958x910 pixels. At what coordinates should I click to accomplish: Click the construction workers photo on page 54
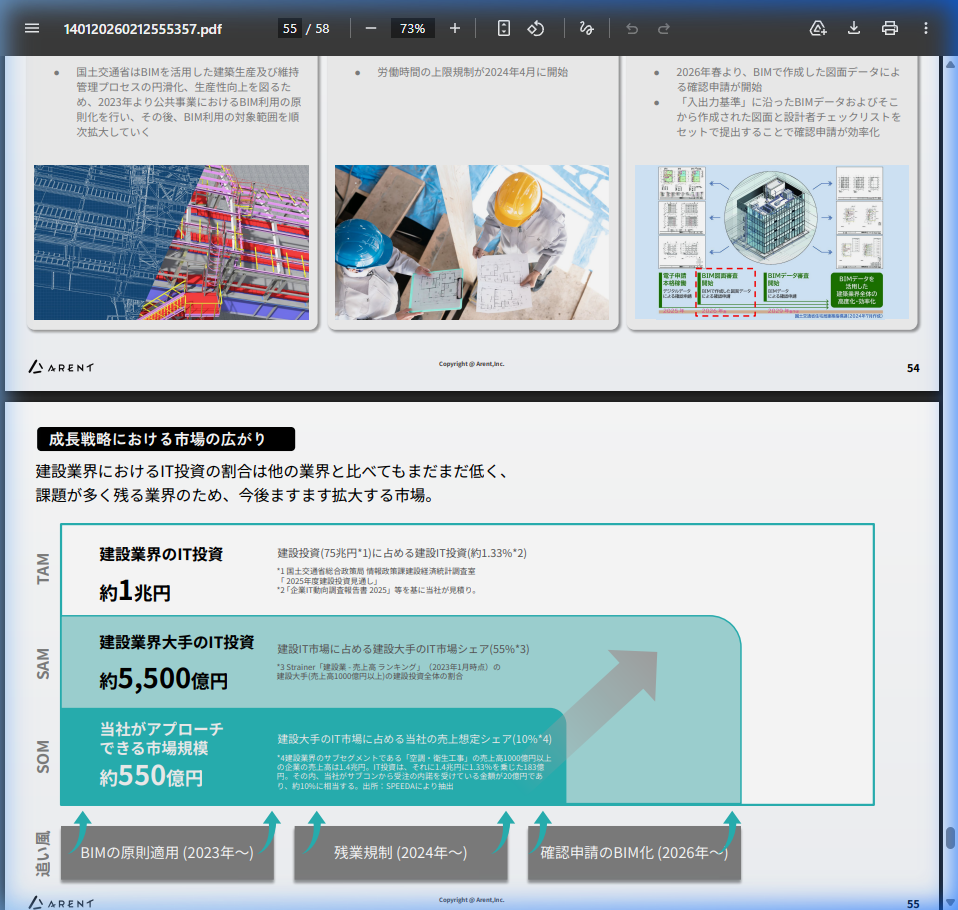(471, 243)
